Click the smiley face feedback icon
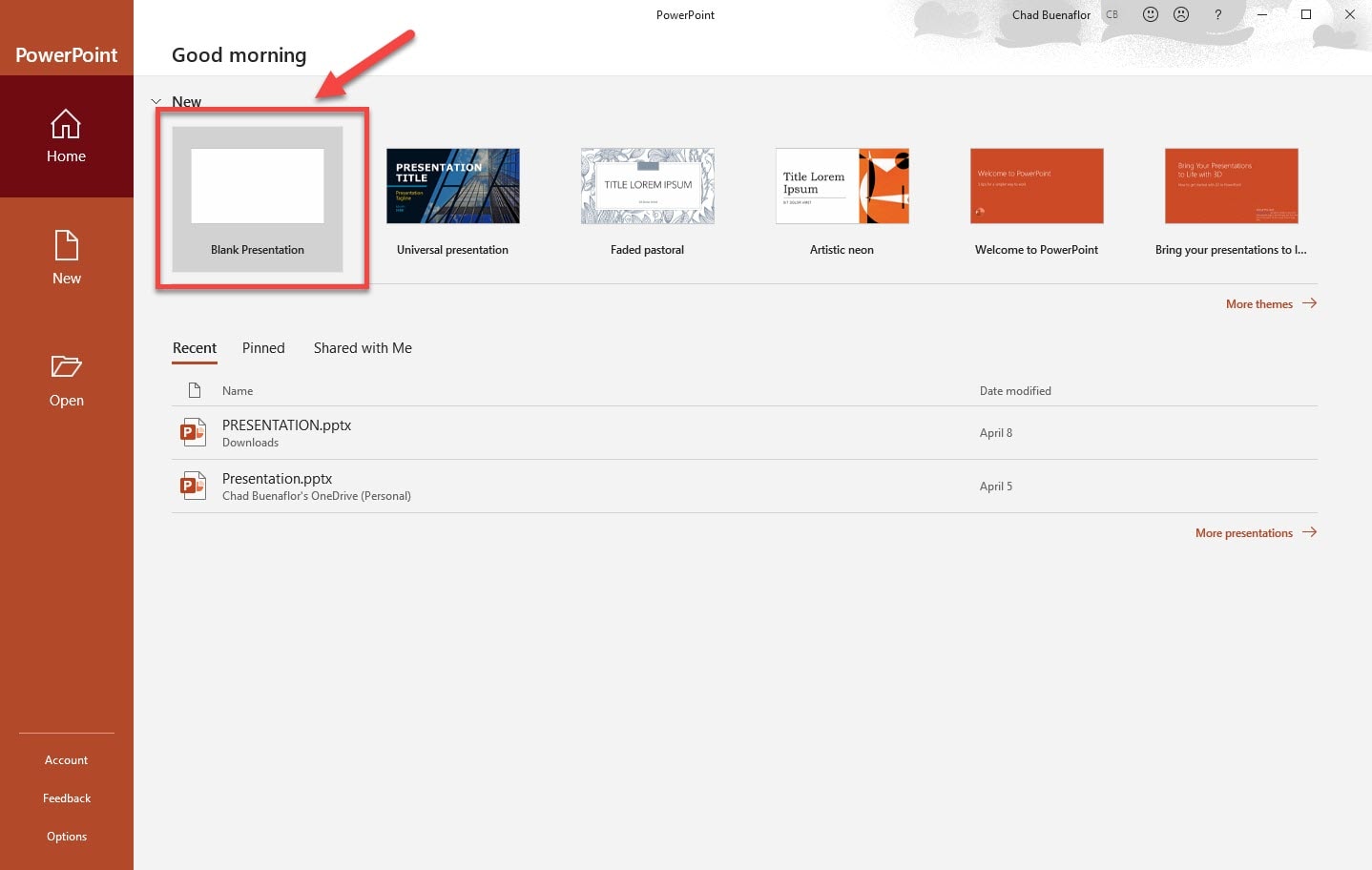The width and height of the screenshot is (1372, 870). (1150, 14)
